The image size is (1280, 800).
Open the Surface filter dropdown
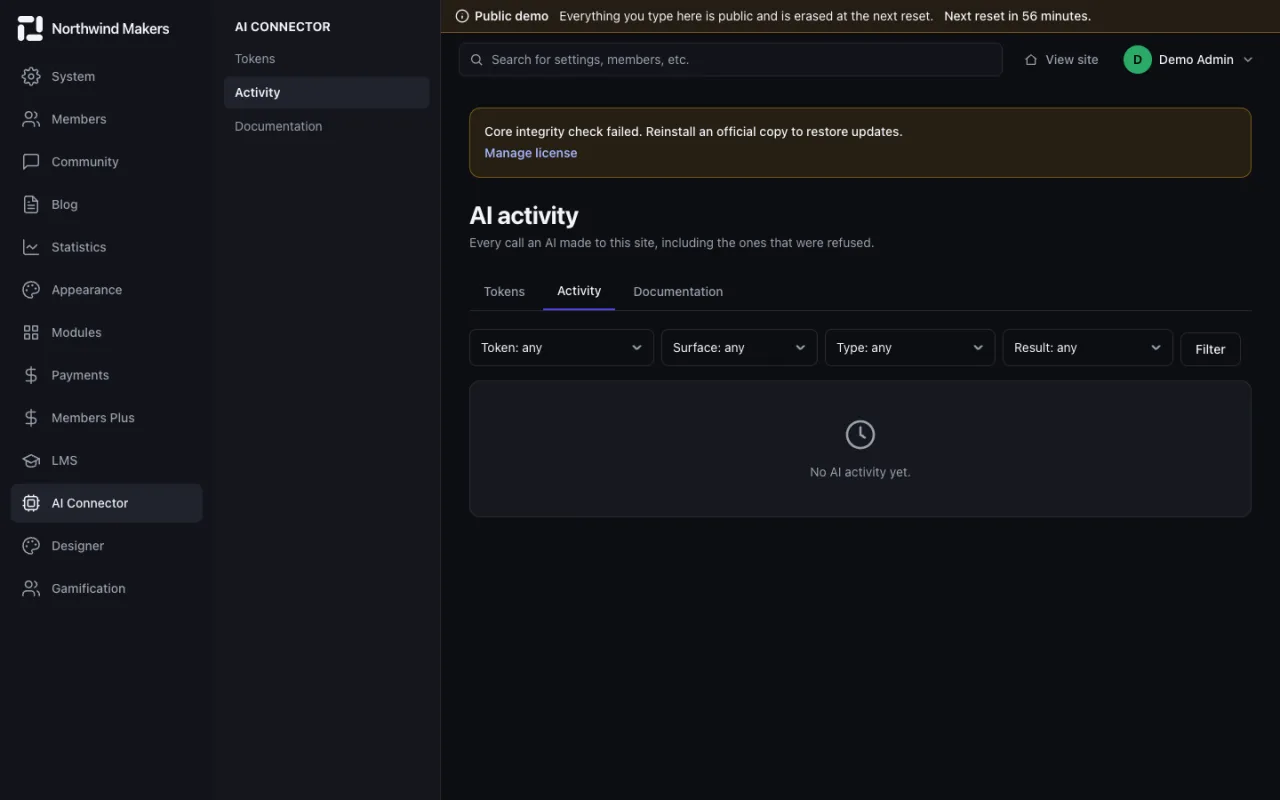click(x=739, y=348)
